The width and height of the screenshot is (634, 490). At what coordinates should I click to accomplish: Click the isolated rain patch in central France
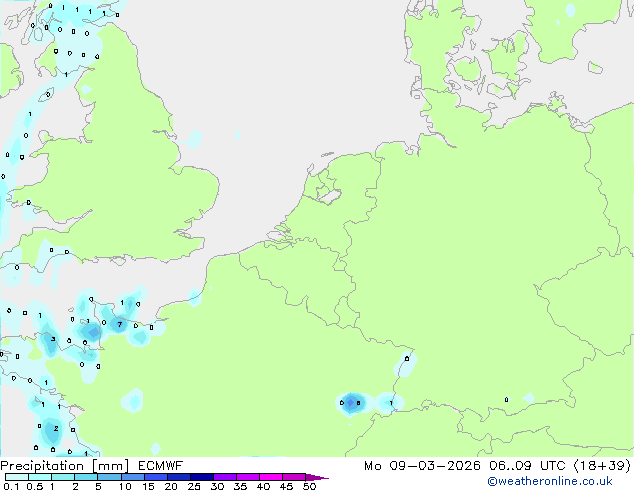tap(132, 401)
